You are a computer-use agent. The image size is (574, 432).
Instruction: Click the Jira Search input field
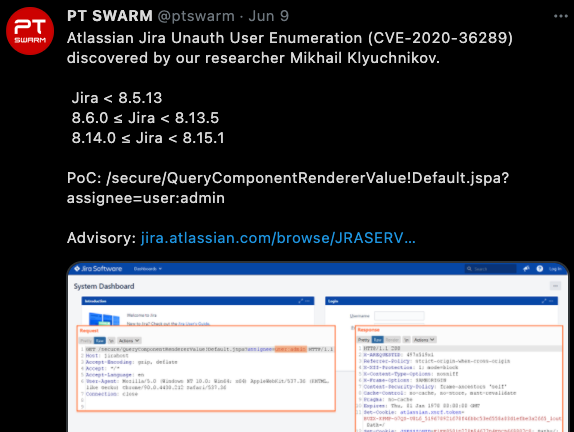point(491,269)
